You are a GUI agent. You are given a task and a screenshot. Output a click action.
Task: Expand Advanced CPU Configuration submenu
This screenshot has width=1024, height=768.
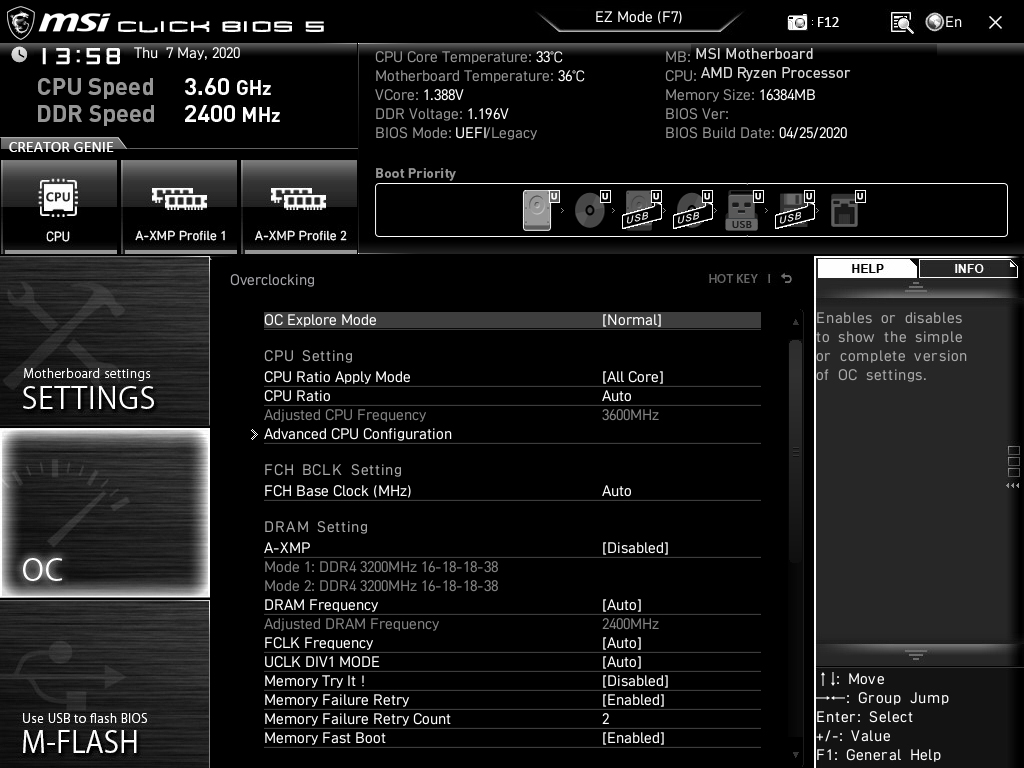click(357, 434)
